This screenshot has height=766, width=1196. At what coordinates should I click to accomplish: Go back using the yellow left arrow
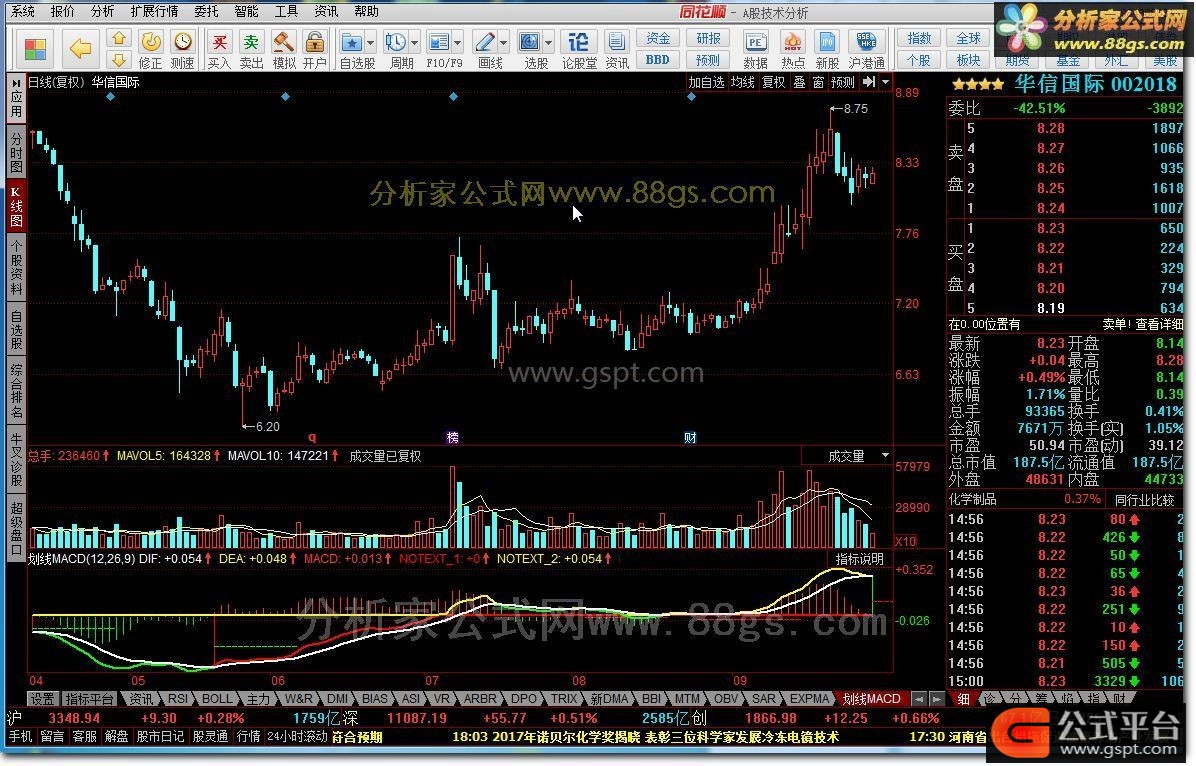80,50
